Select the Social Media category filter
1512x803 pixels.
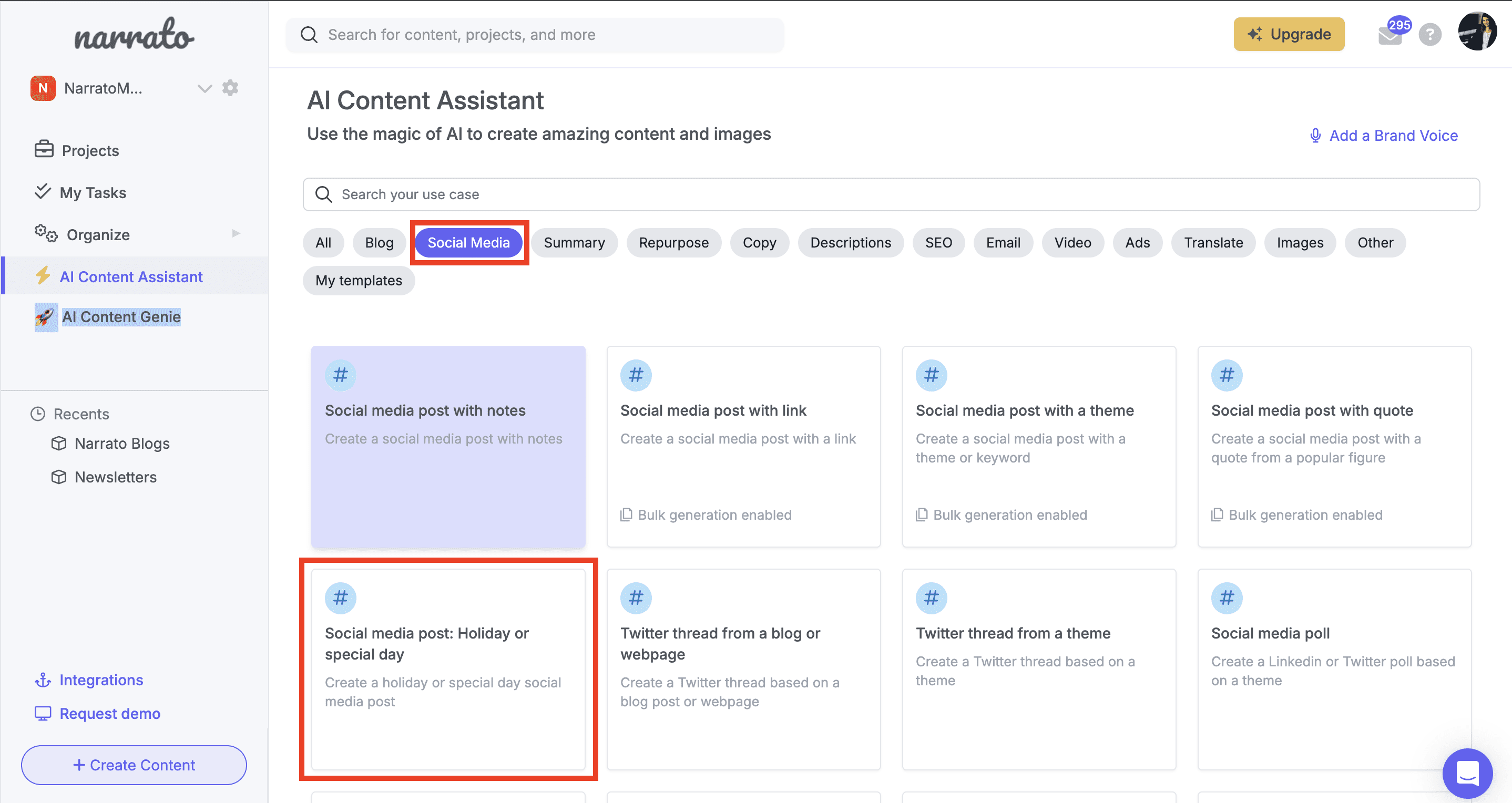click(468, 243)
